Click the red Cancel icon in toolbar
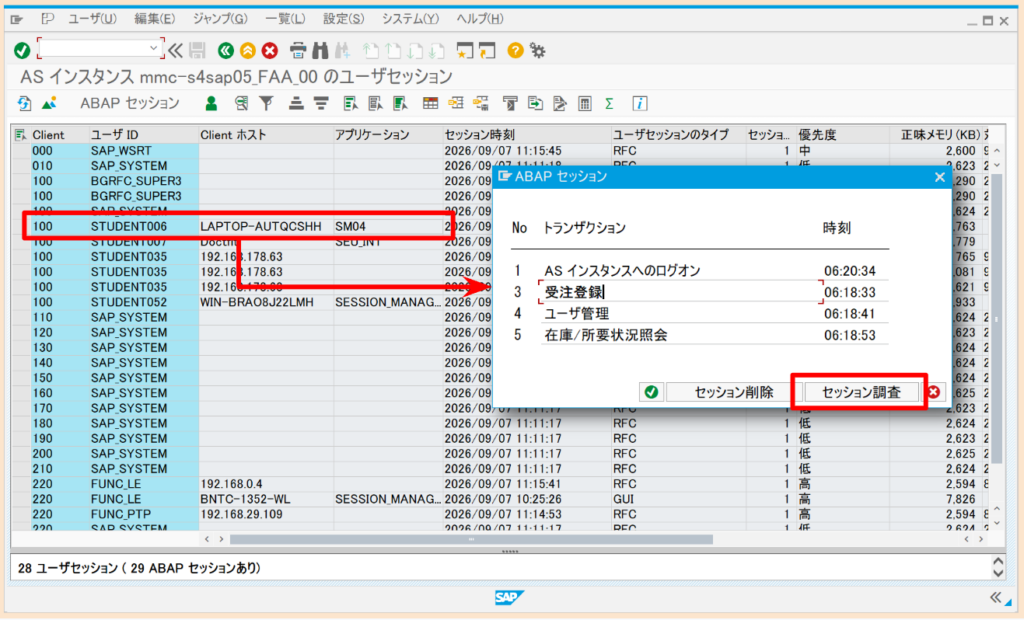The width and height of the screenshot is (1024, 620). pyautogui.click(x=270, y=50)
